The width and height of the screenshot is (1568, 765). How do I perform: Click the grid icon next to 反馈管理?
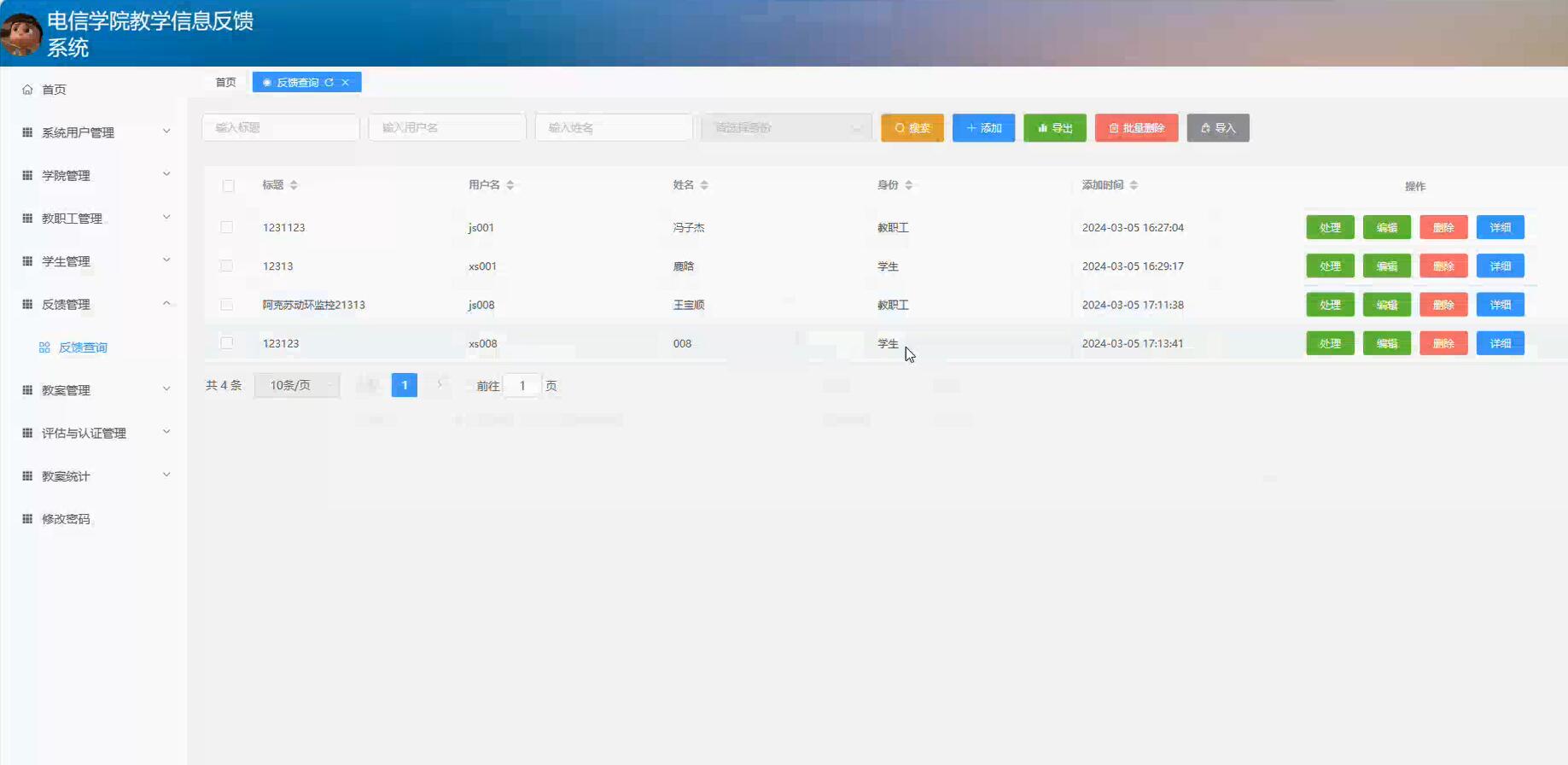click(27, 304)
